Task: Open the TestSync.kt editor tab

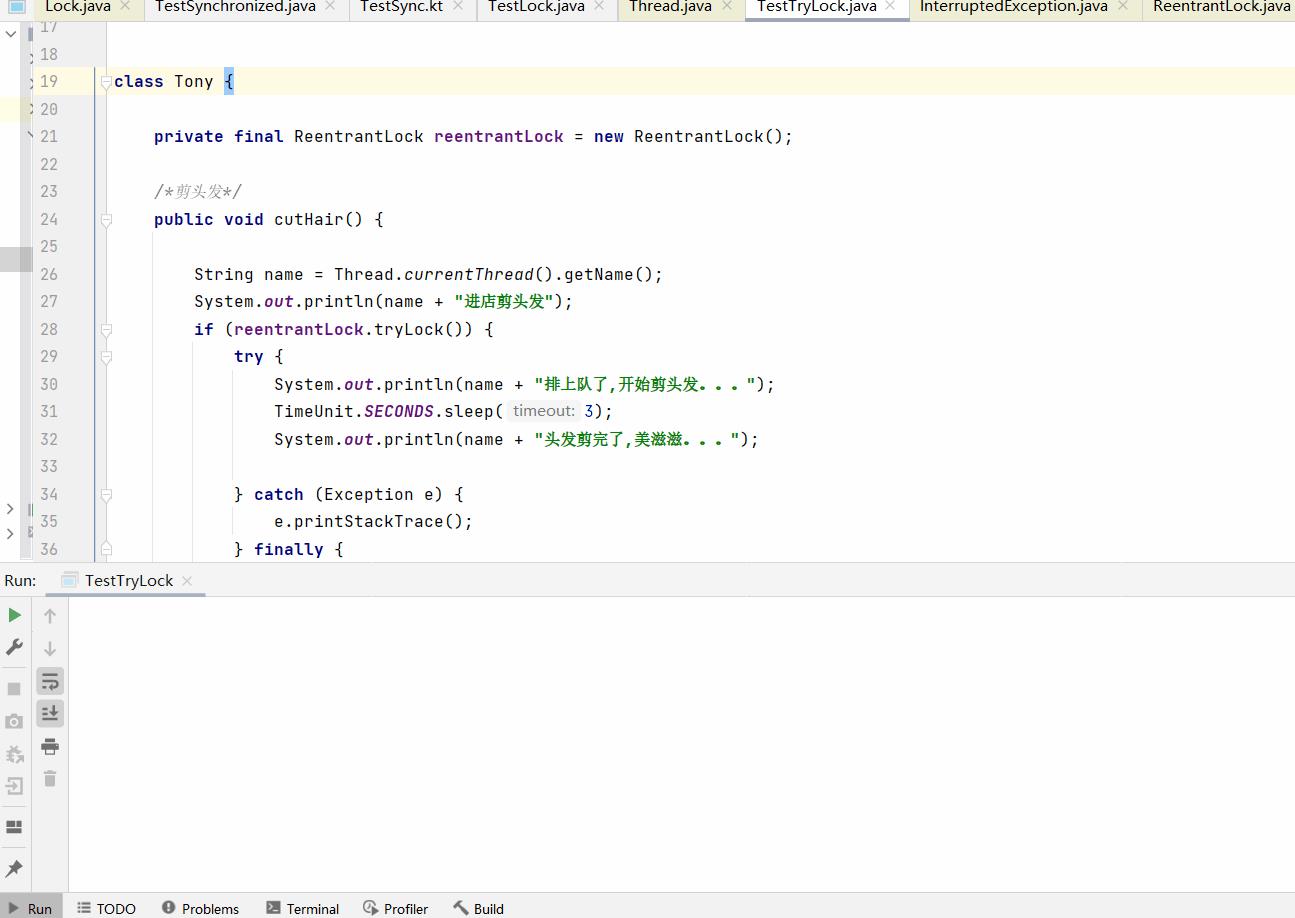Action: 401,7
